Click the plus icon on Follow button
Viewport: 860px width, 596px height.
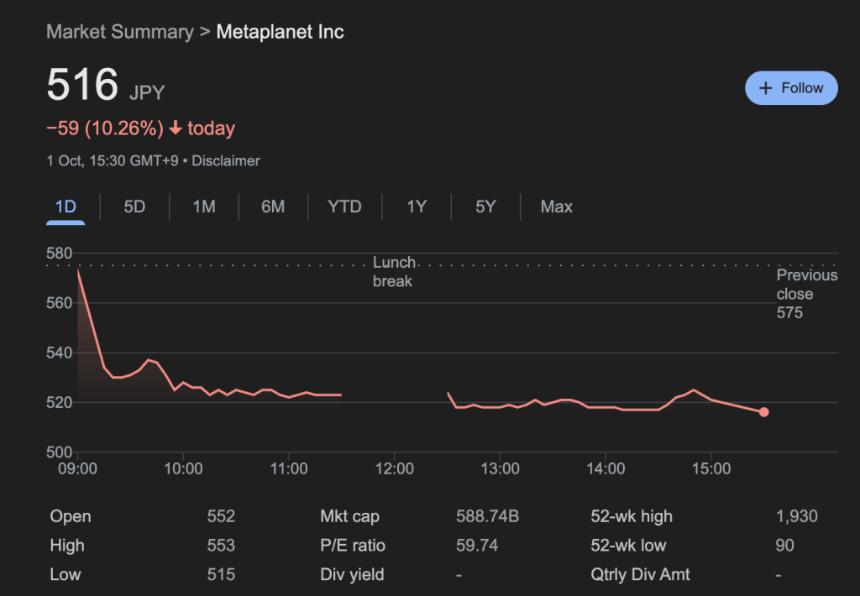763,88
